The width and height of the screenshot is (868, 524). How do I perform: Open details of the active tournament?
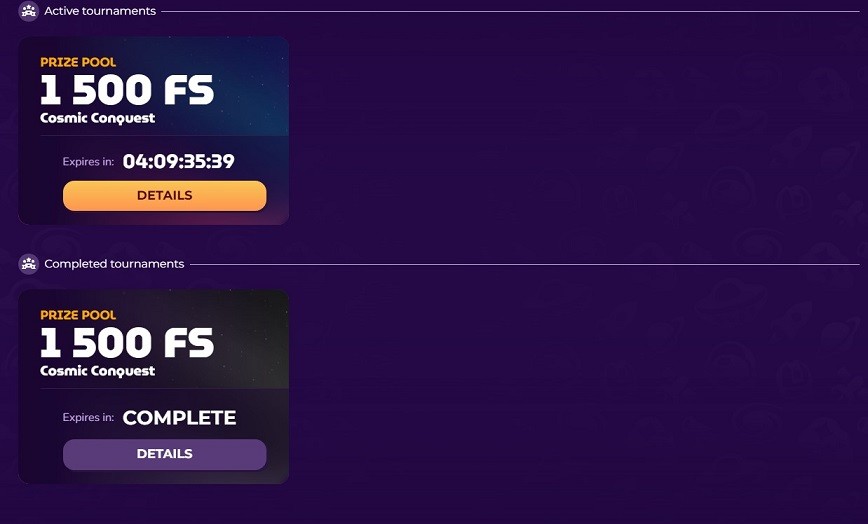click(164, 195)
